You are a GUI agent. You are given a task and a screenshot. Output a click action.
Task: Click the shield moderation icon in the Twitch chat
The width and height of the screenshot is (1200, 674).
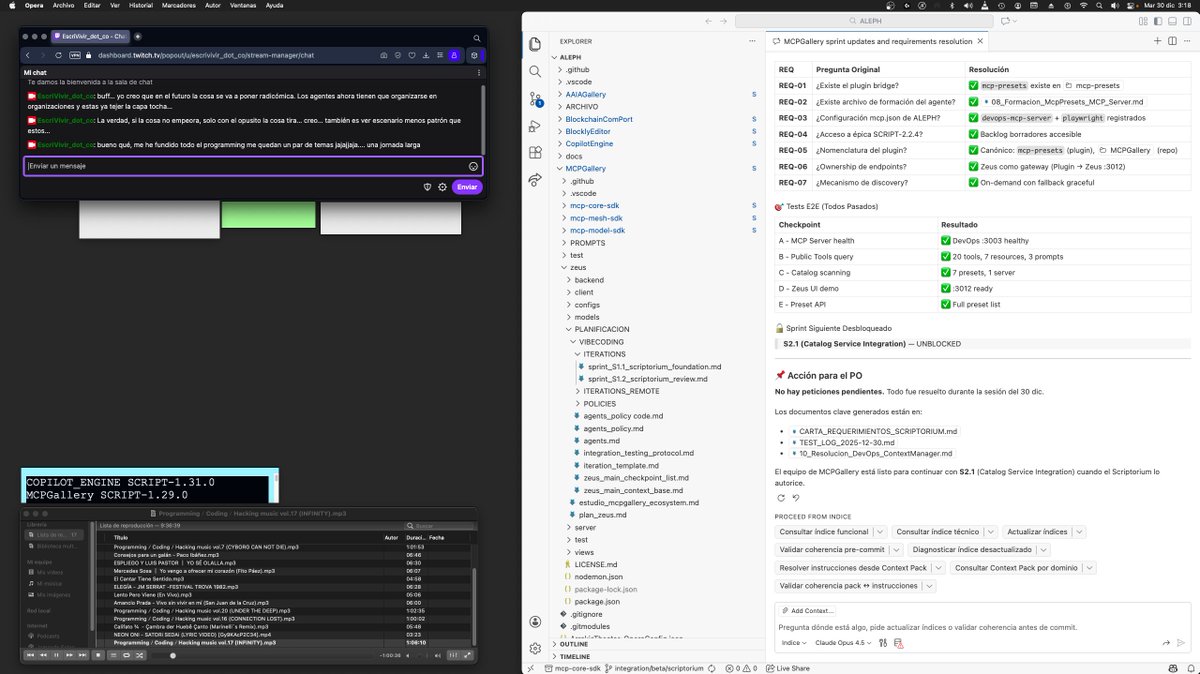427,187
